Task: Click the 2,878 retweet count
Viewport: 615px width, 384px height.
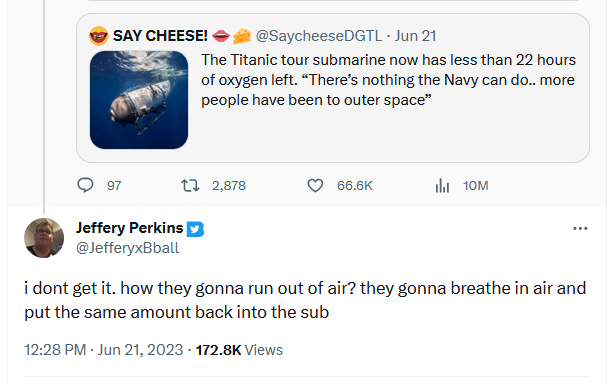Action: coord(229,186)
